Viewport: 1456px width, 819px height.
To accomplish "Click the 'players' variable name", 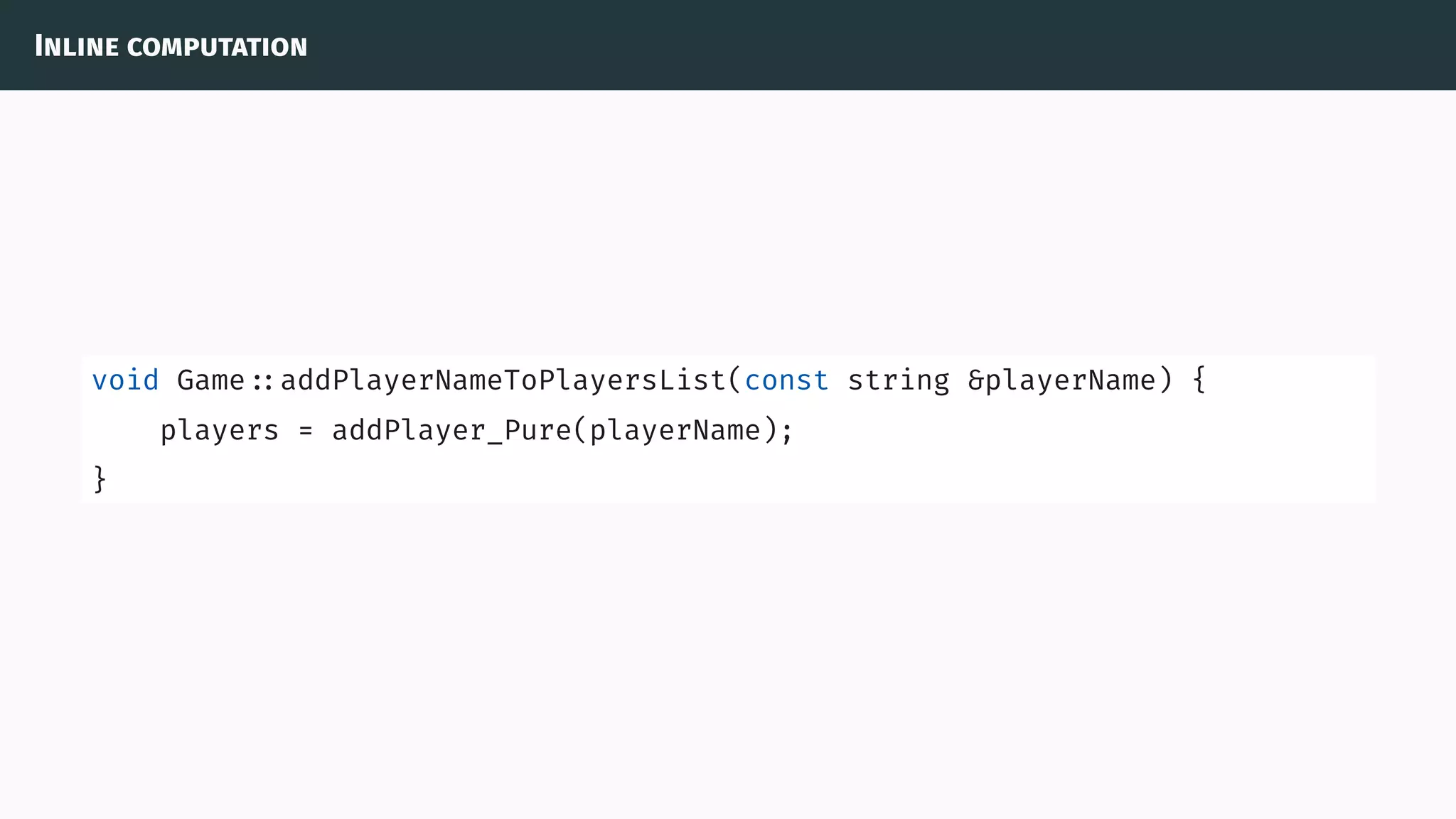I will pyautogui.click(x=219, y=431).
